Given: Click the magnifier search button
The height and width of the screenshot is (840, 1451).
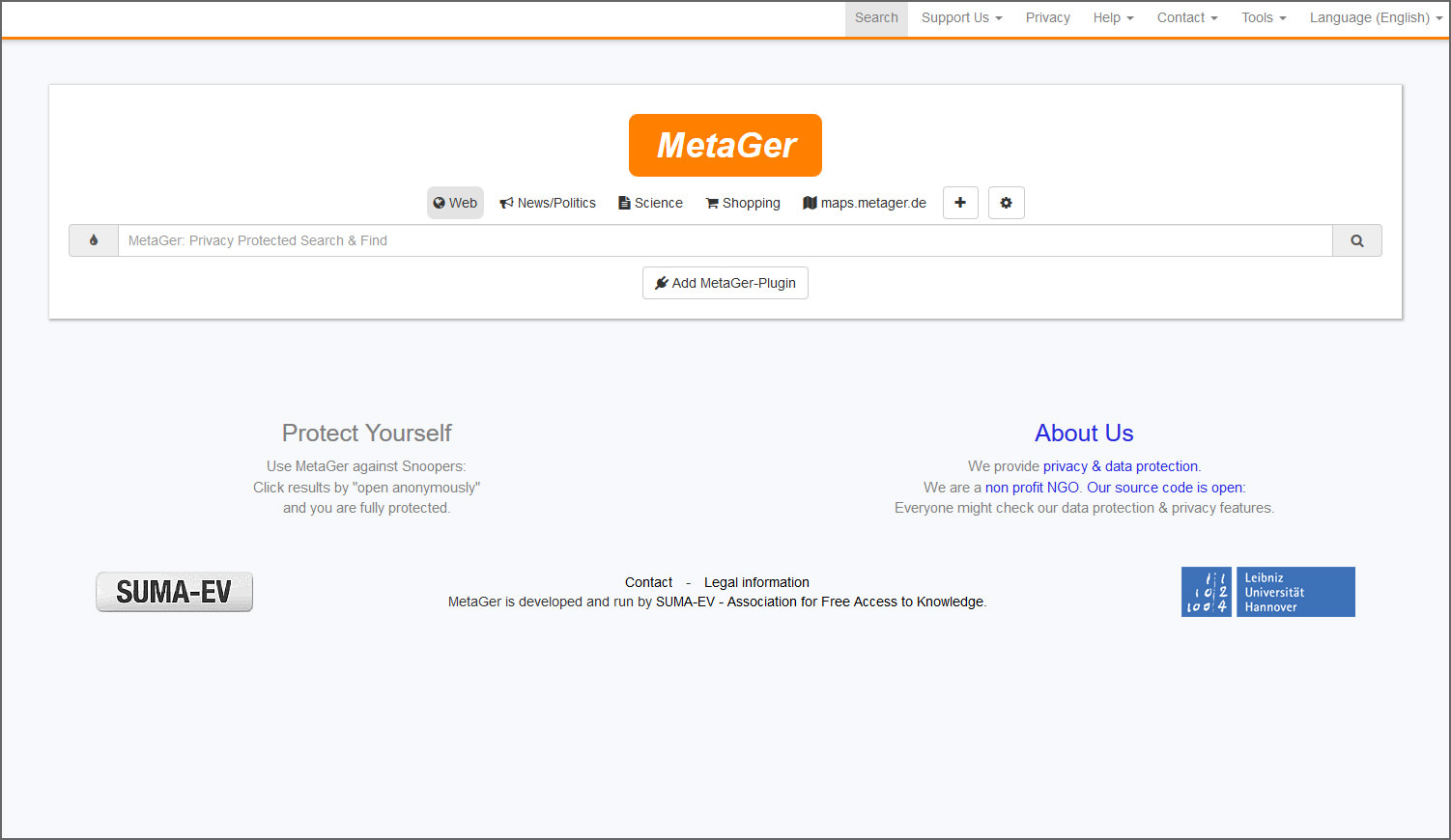Looking at the screenshot, I should tap(1357, 240).
